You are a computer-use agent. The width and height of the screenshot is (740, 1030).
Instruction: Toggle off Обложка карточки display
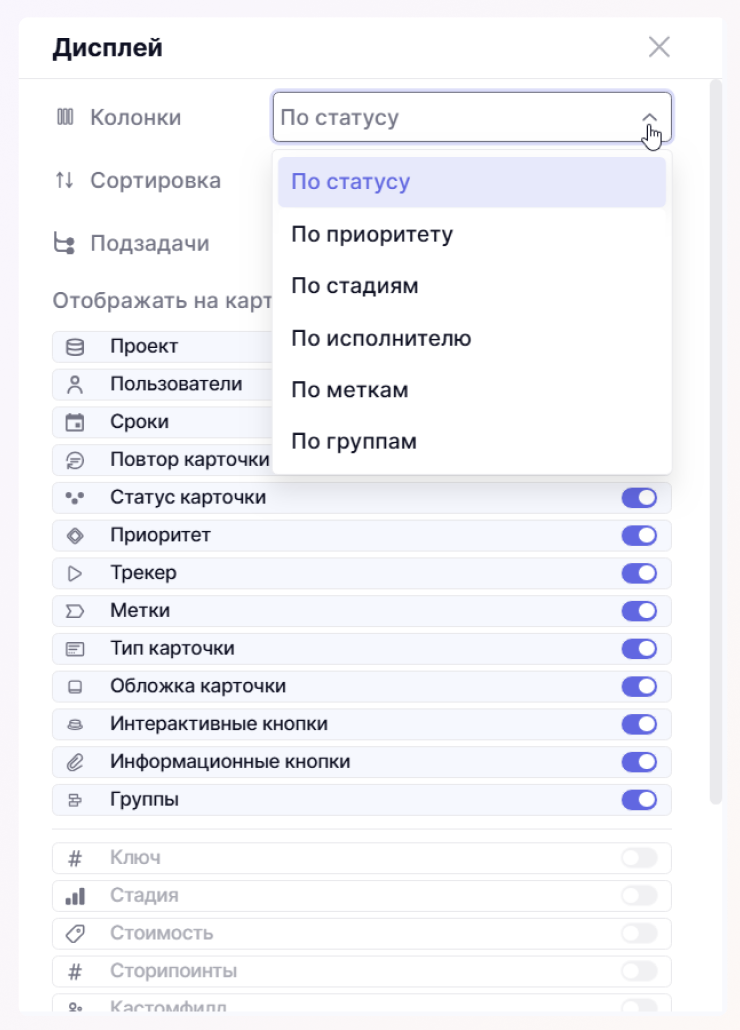[x=639, y=687]
